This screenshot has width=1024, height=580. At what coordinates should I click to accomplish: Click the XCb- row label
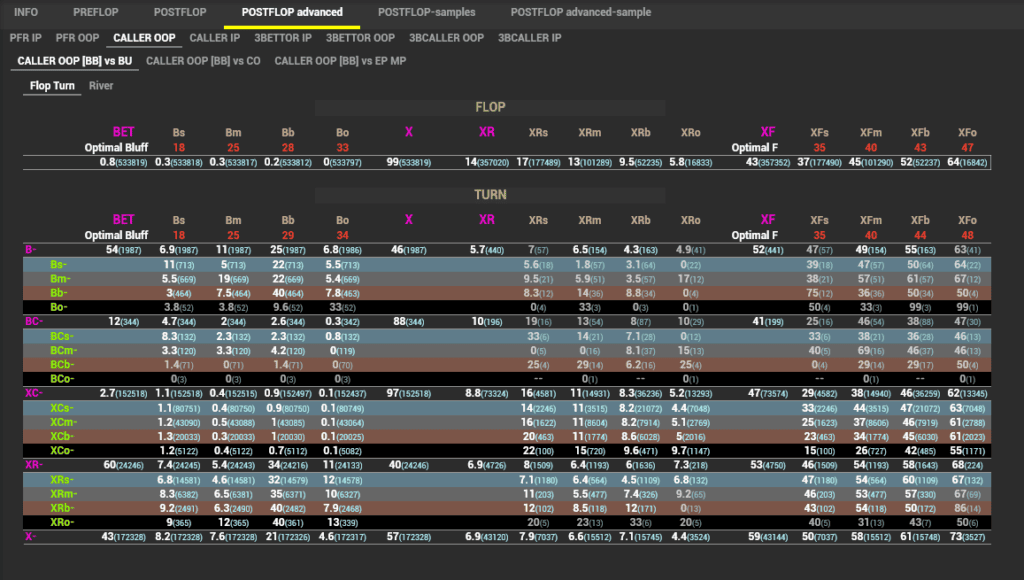pos(62,437)
